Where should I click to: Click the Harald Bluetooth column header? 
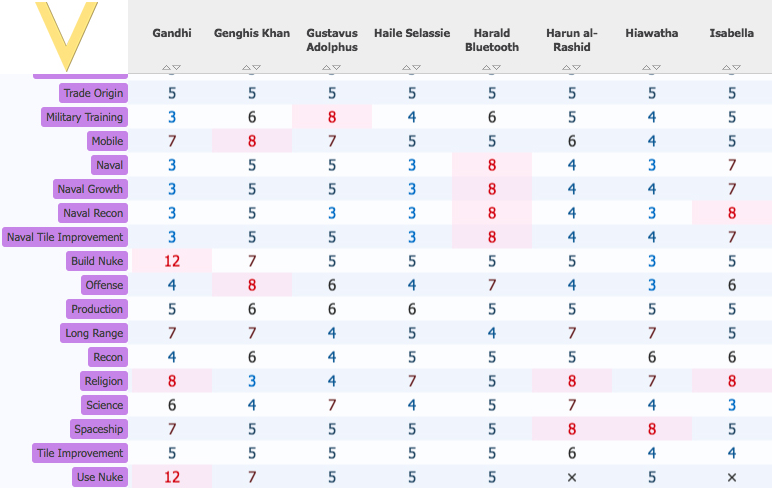click(492, 40)
